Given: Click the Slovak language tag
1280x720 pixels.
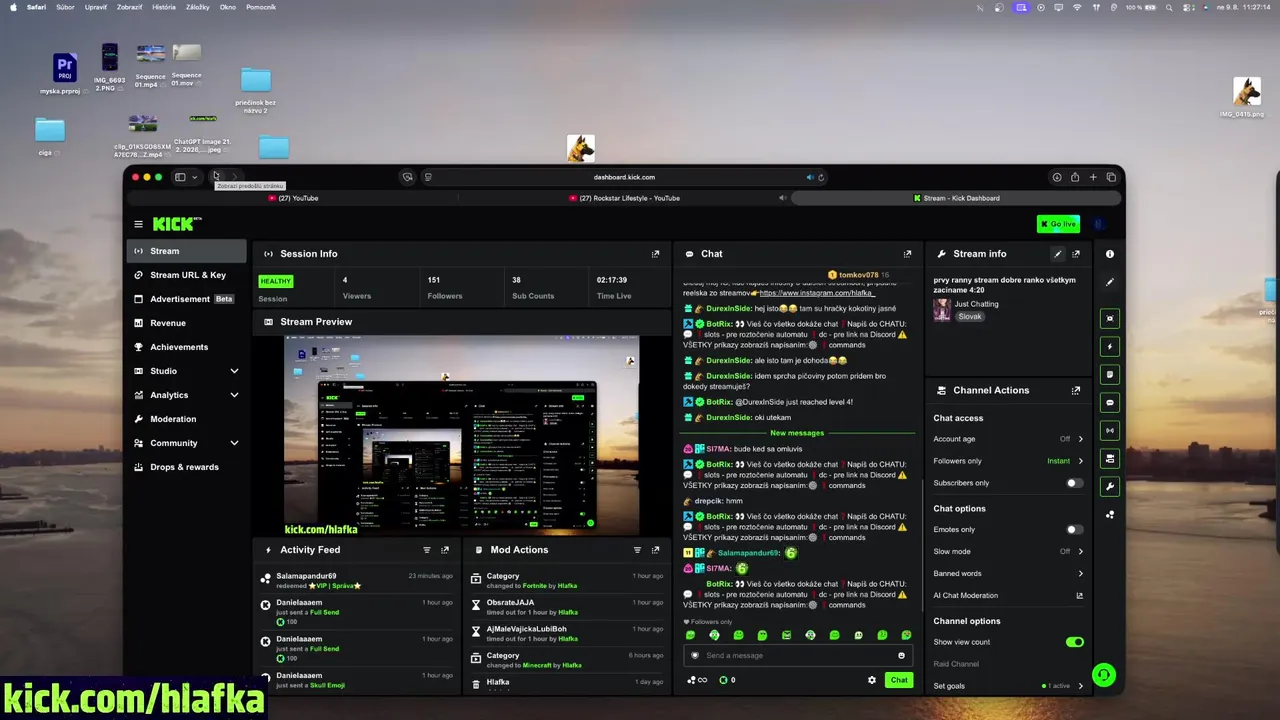Looking at the screenshot, I should pyautogui.click(x=970, y=316).
